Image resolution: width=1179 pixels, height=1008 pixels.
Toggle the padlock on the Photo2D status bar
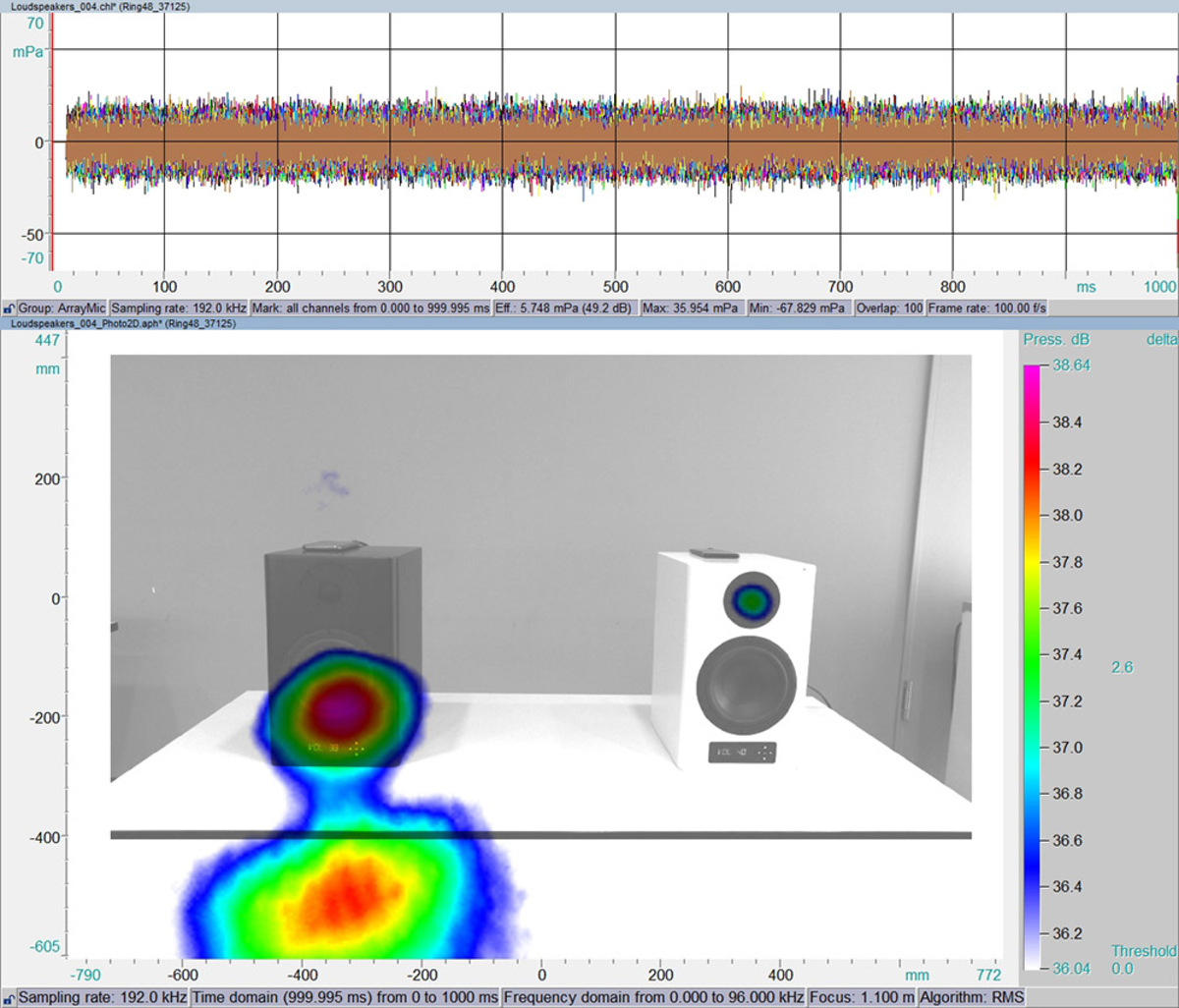point(7,997)
